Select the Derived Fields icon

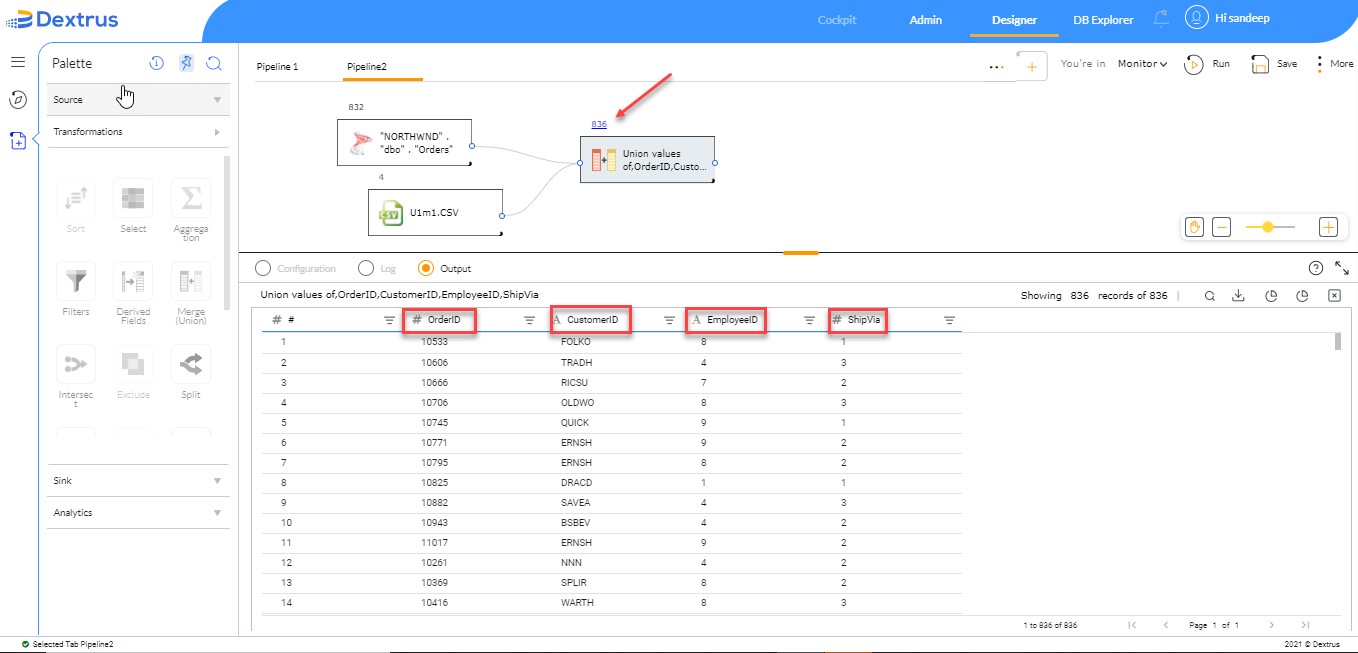click(133, 281)
